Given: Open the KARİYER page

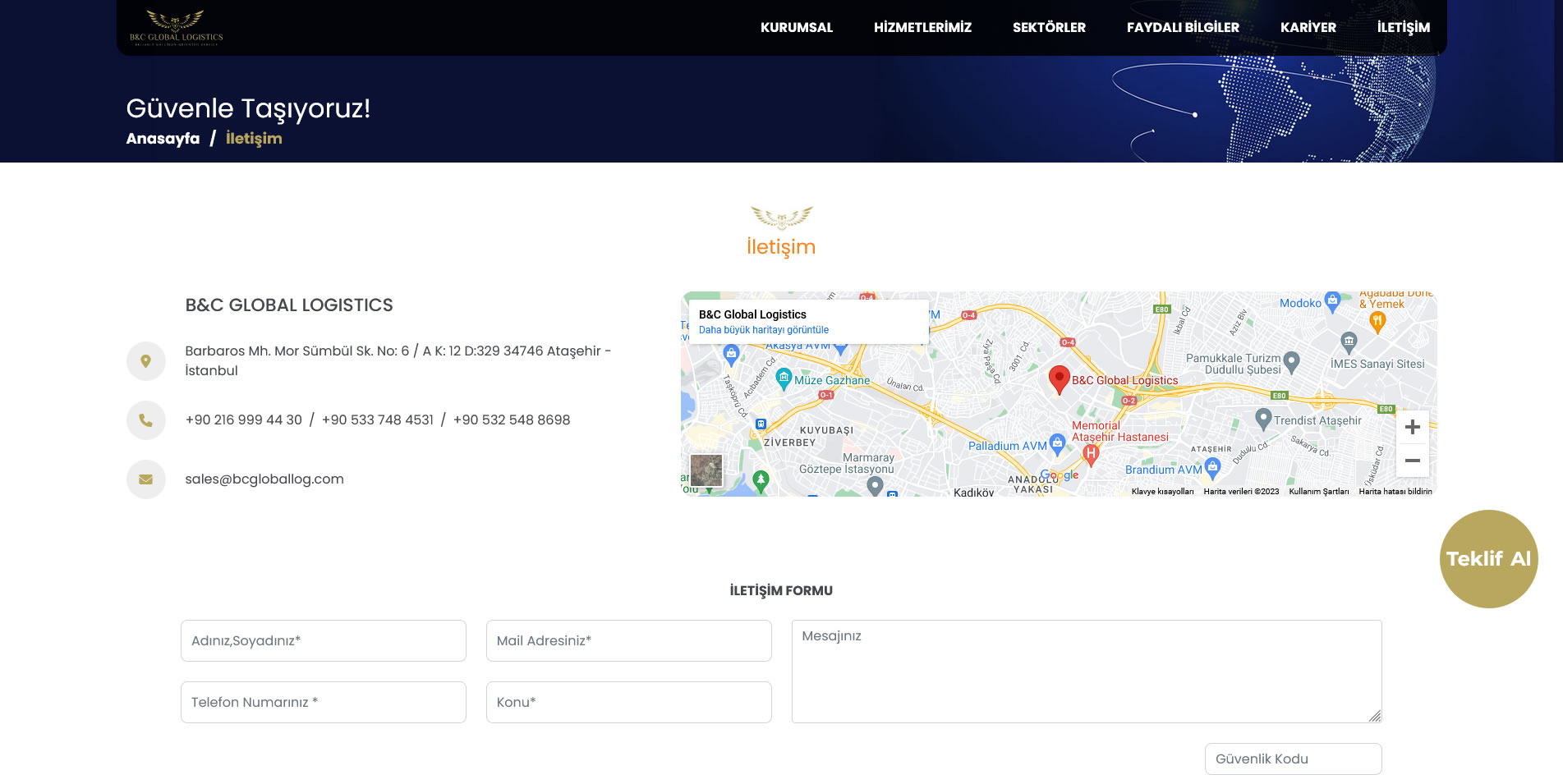Looking at the screenshot, I should click(1308, 27).
